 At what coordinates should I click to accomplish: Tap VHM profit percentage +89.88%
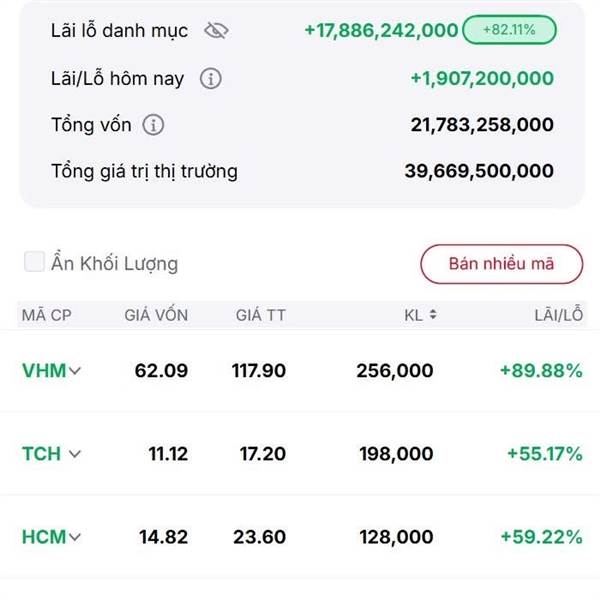(x=541, y=370)
